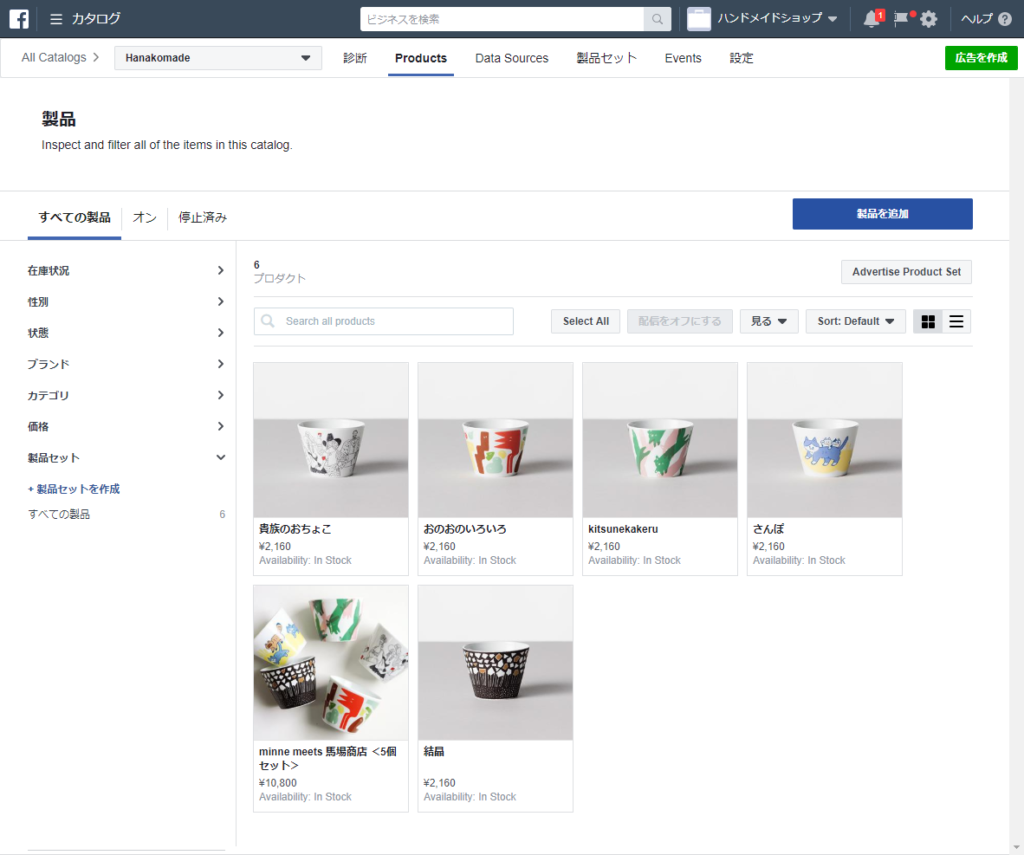
Task: Open the Events tab
Action: pos(683,58)
